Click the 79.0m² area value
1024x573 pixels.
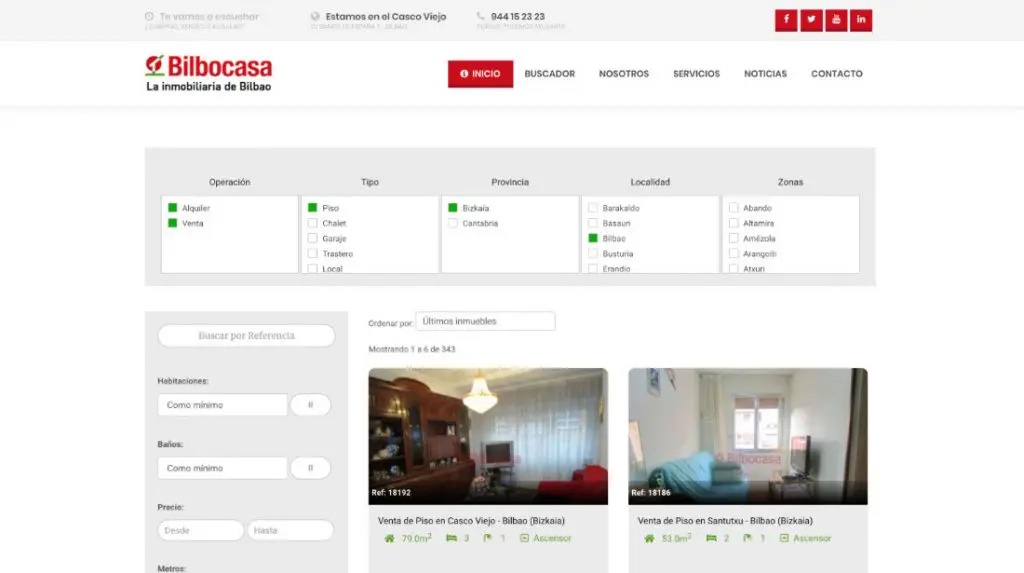pos(416,538)
